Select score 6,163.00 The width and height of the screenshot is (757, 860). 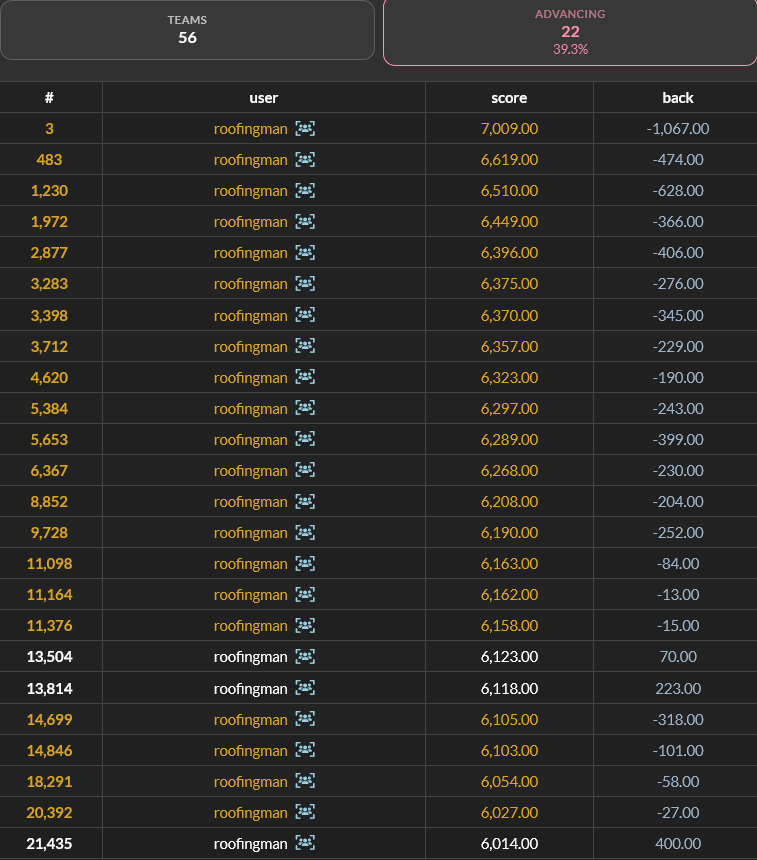[509, 564]
